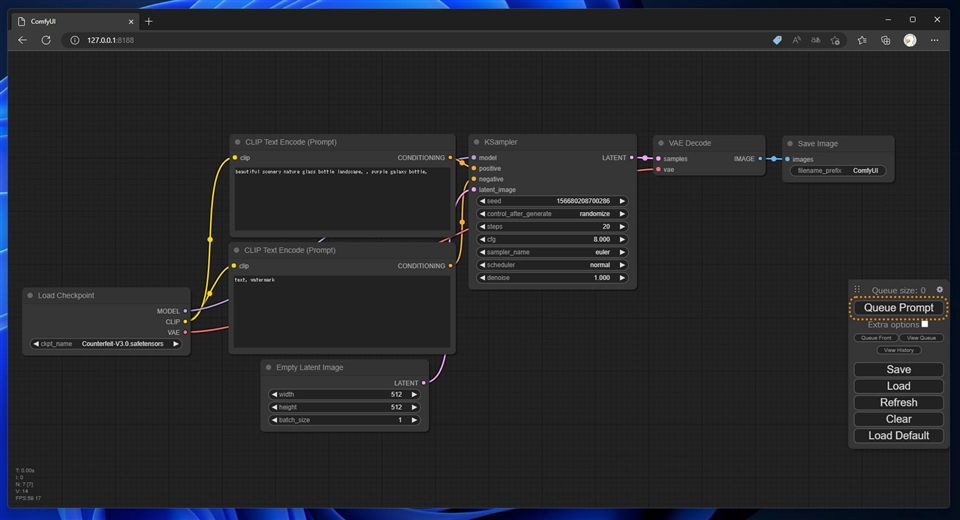960x520 pixels.
Task: Click control_after_generate right arrow
Action: coord(622,214)
